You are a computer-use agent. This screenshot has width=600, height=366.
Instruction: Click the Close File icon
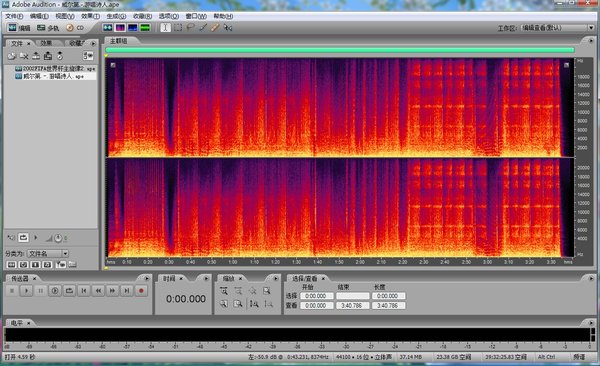tap(24, 56)
